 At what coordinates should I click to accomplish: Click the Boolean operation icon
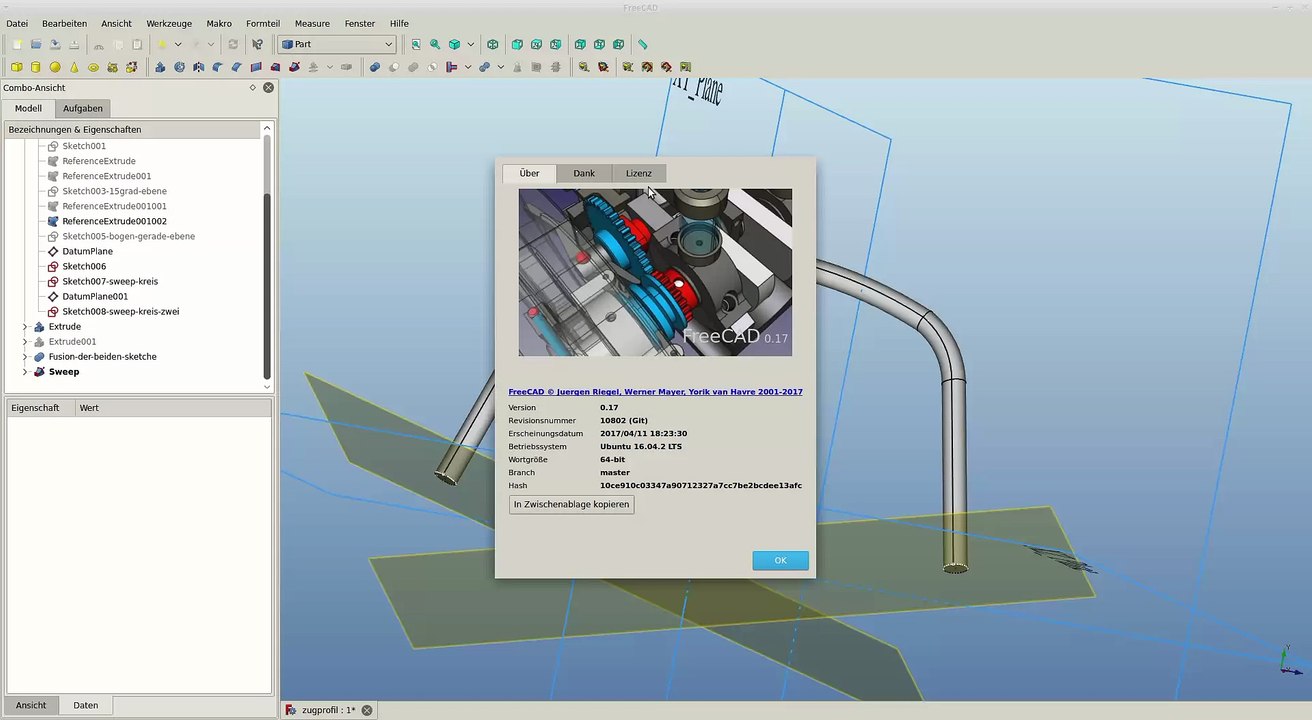point(374,67)
